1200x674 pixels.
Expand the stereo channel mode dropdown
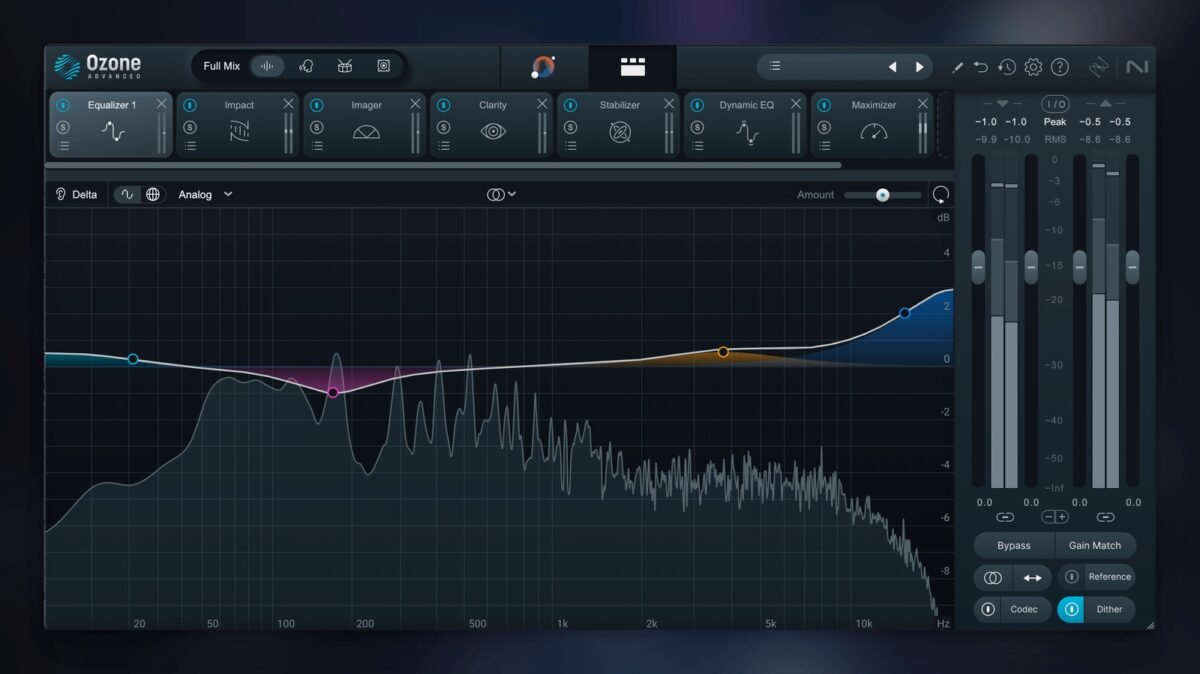[501, 195]
